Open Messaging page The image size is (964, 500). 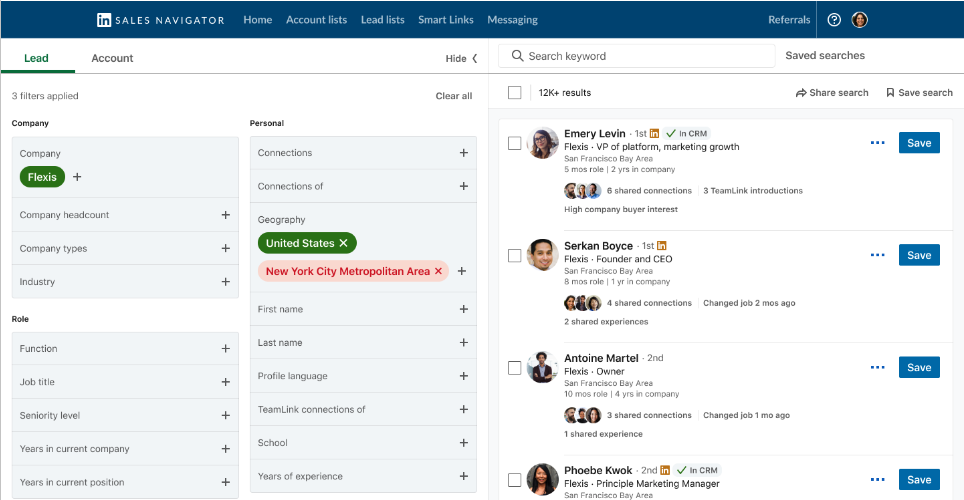[x=512, y=20]
